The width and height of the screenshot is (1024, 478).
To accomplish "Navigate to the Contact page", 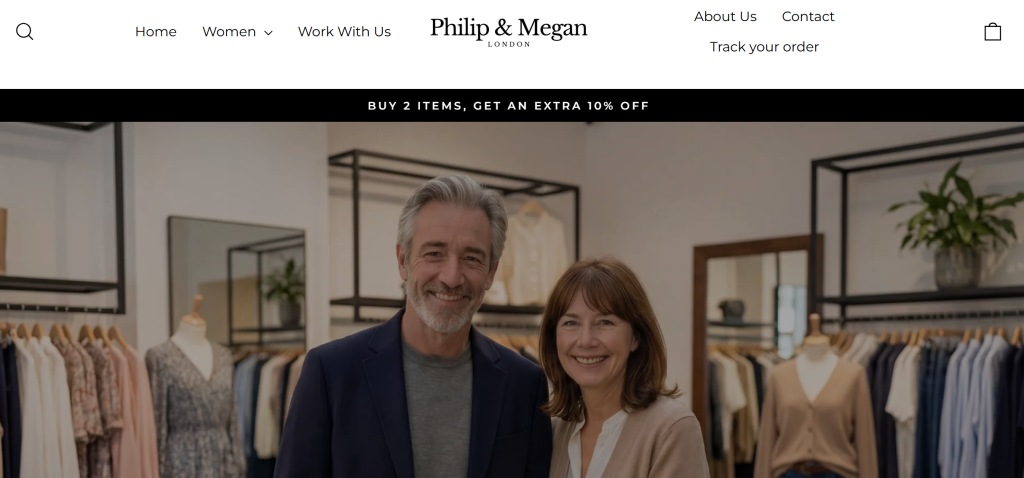I will tap(808, 16).
